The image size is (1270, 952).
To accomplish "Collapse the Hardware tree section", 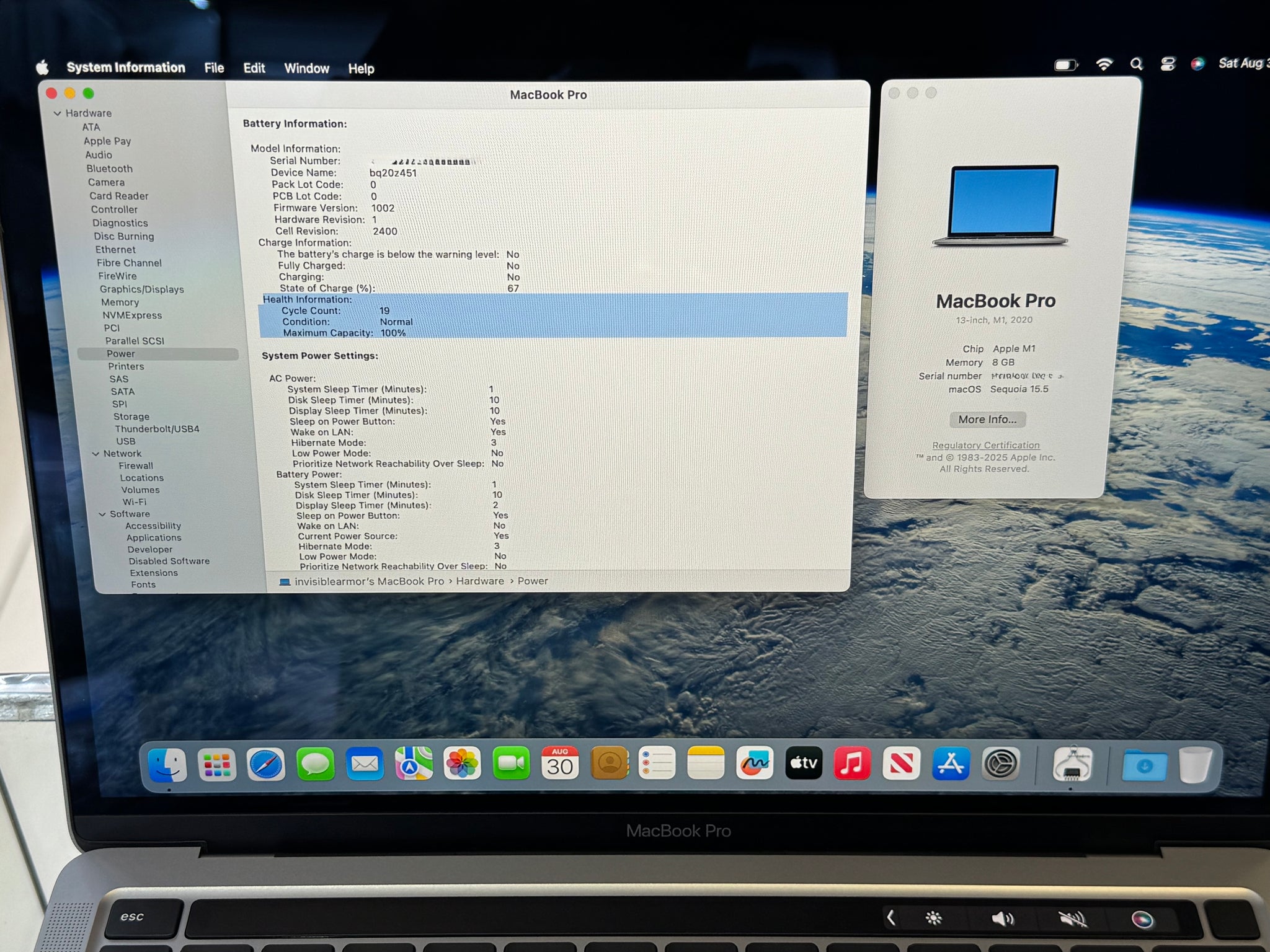I will 58,113.
